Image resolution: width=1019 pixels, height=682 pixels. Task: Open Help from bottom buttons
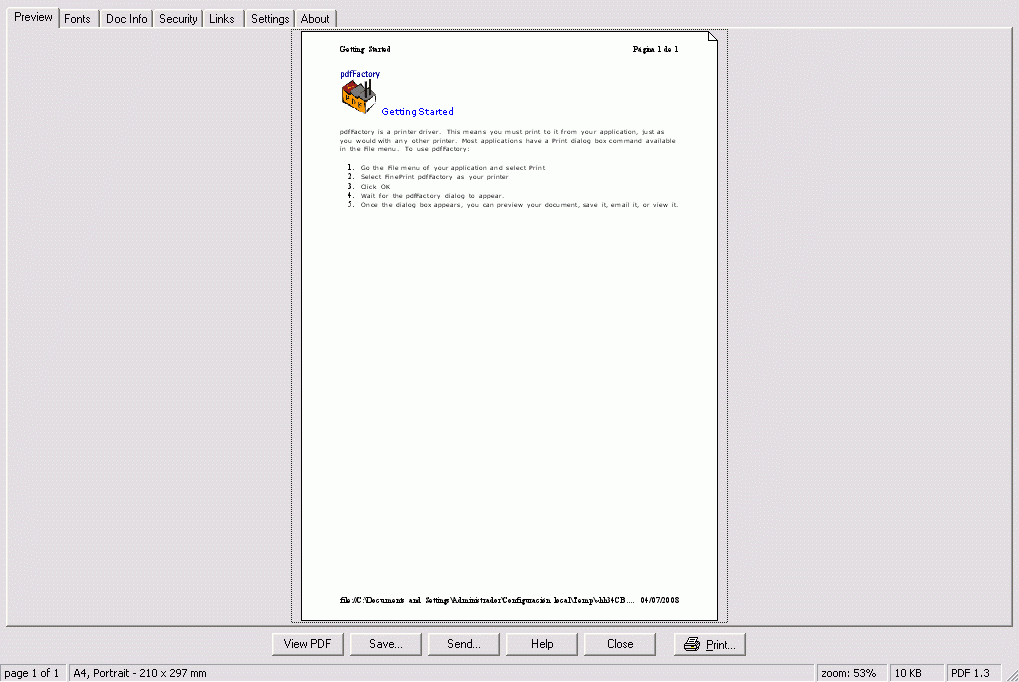tap(541, 644)
